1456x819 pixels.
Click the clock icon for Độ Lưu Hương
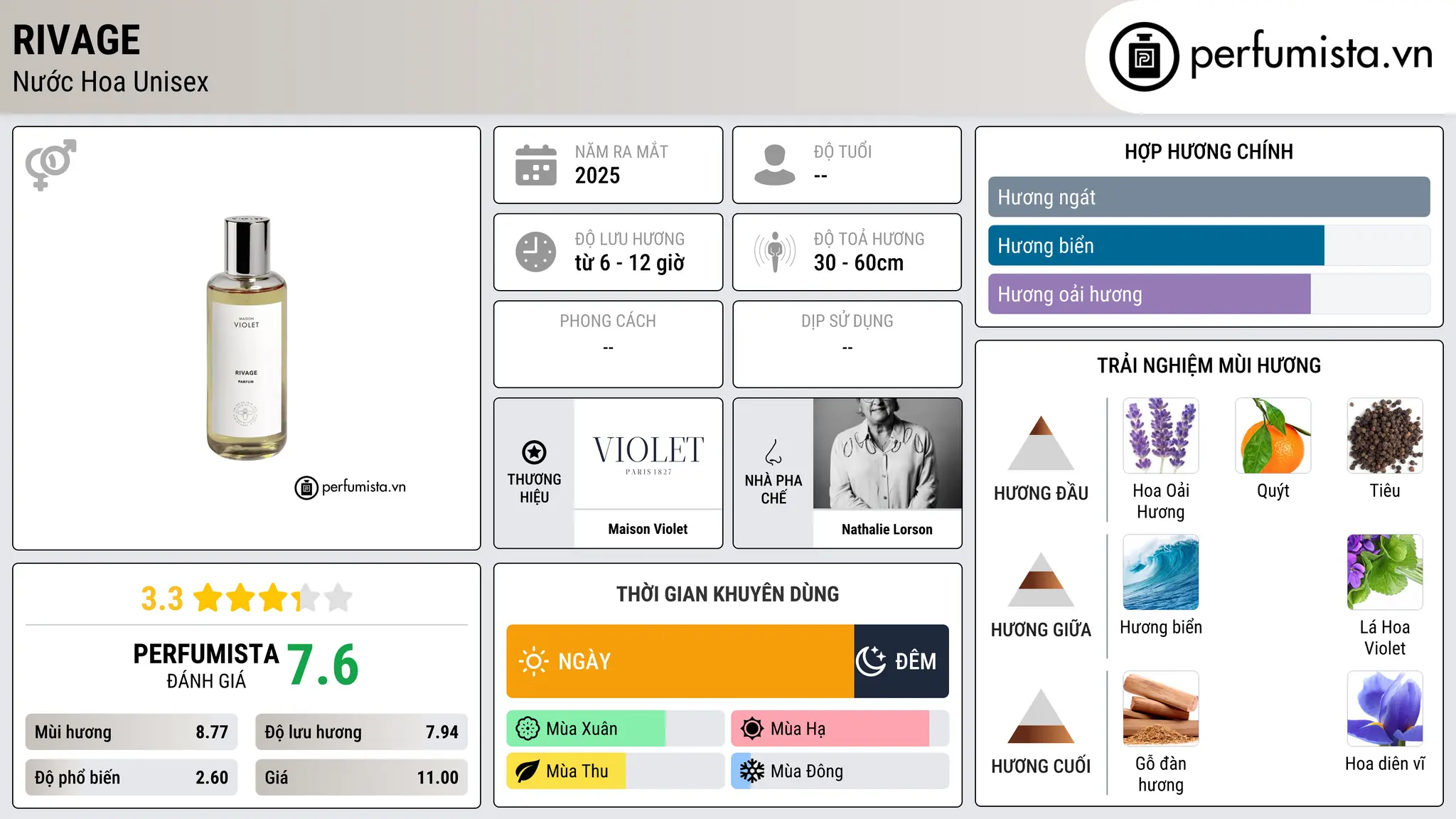tap(536, 252)
